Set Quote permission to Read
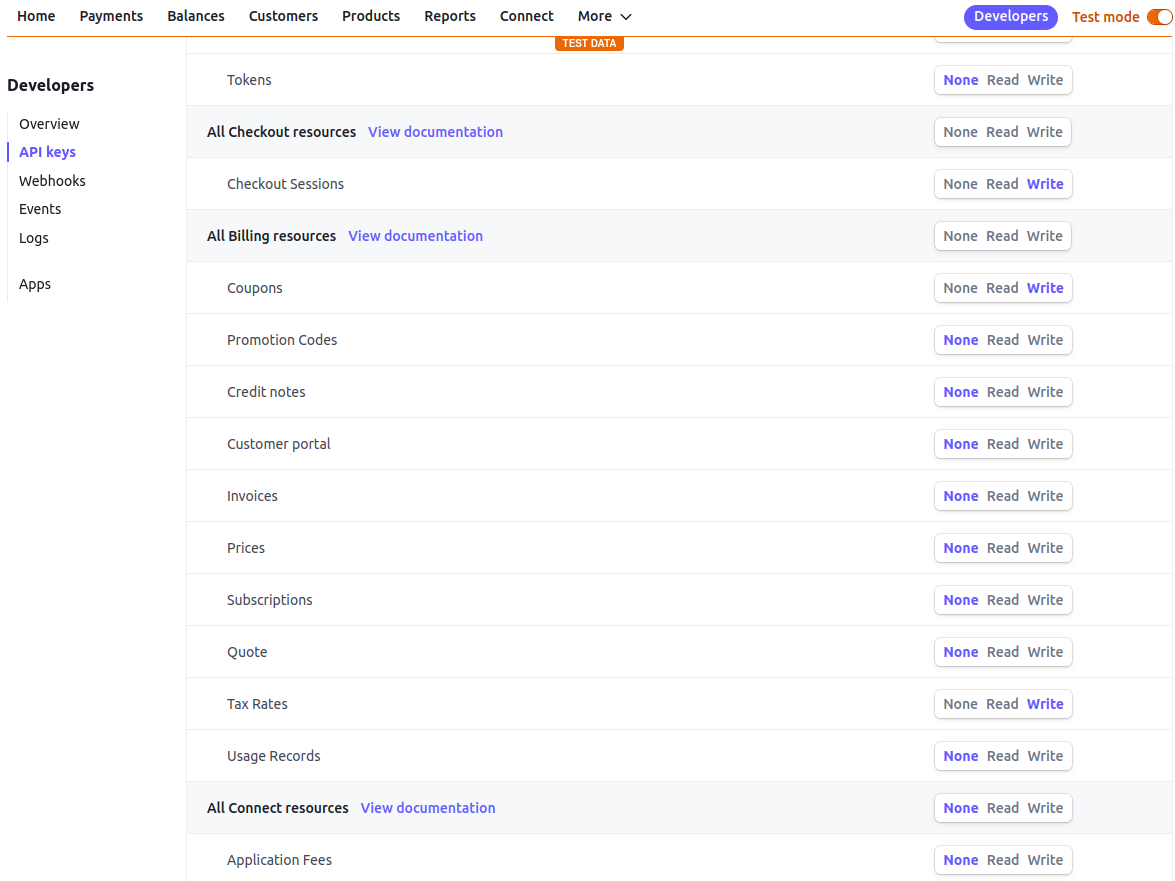This screenshot has height=881, width=1175. (1003, 652)
